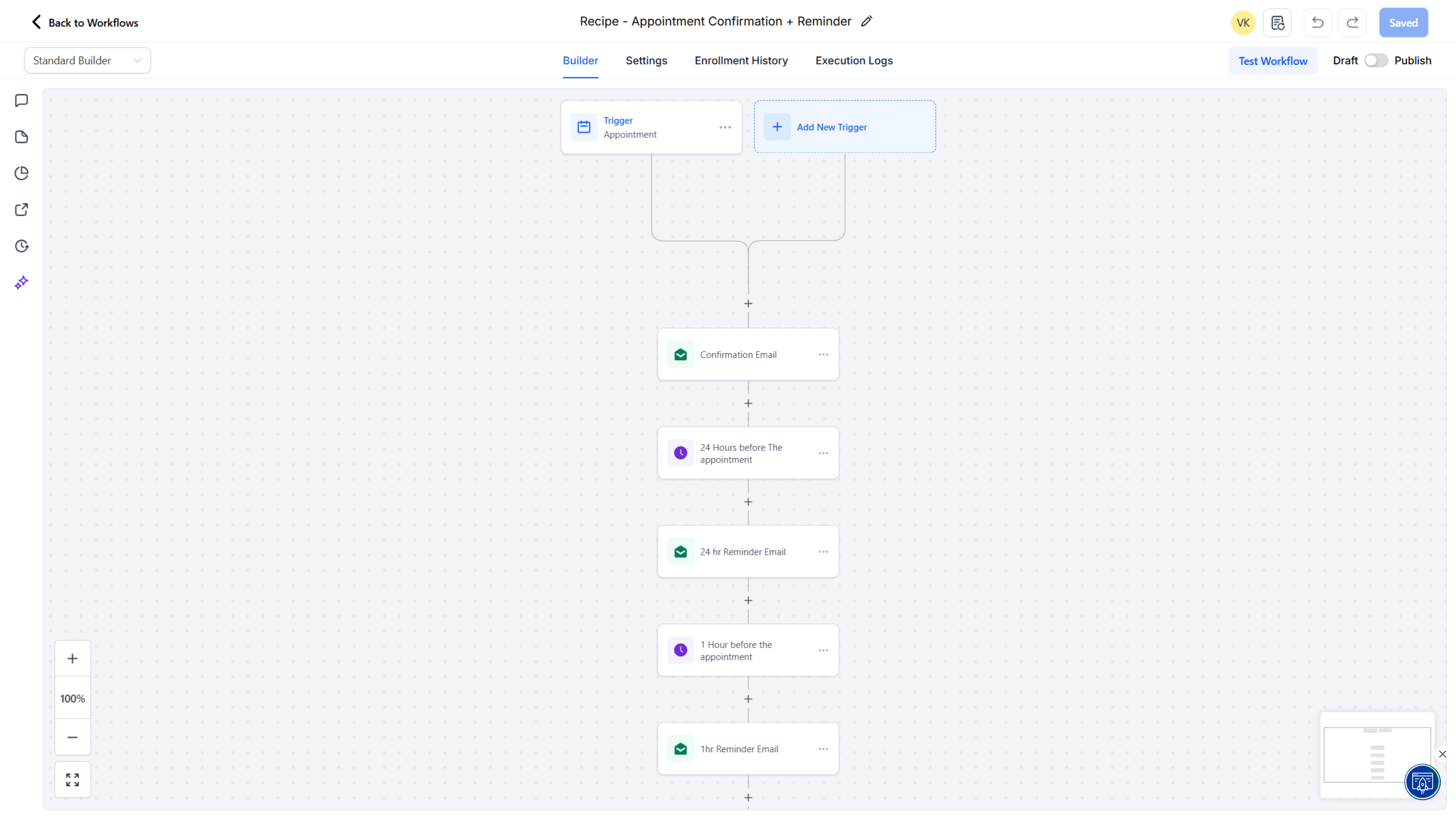Image resolution: width=1456 pixels, height=819 pixels.
Task: Open the Standard Builder dropdown
Action: [x=88, y=60]
